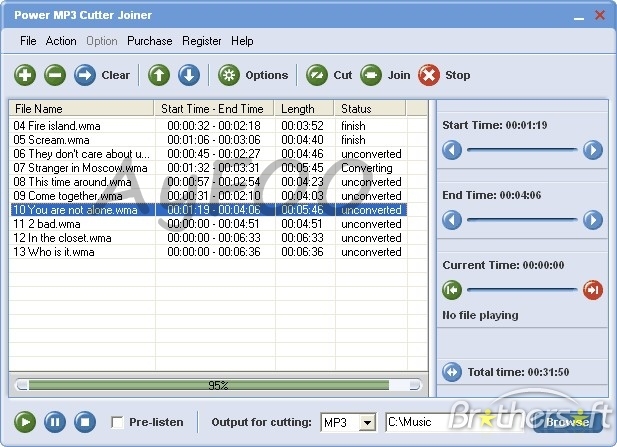Click the Cut text label
The width and height of the screenshot is (617, 447).
pyautogui.click(x=343, y=75)
